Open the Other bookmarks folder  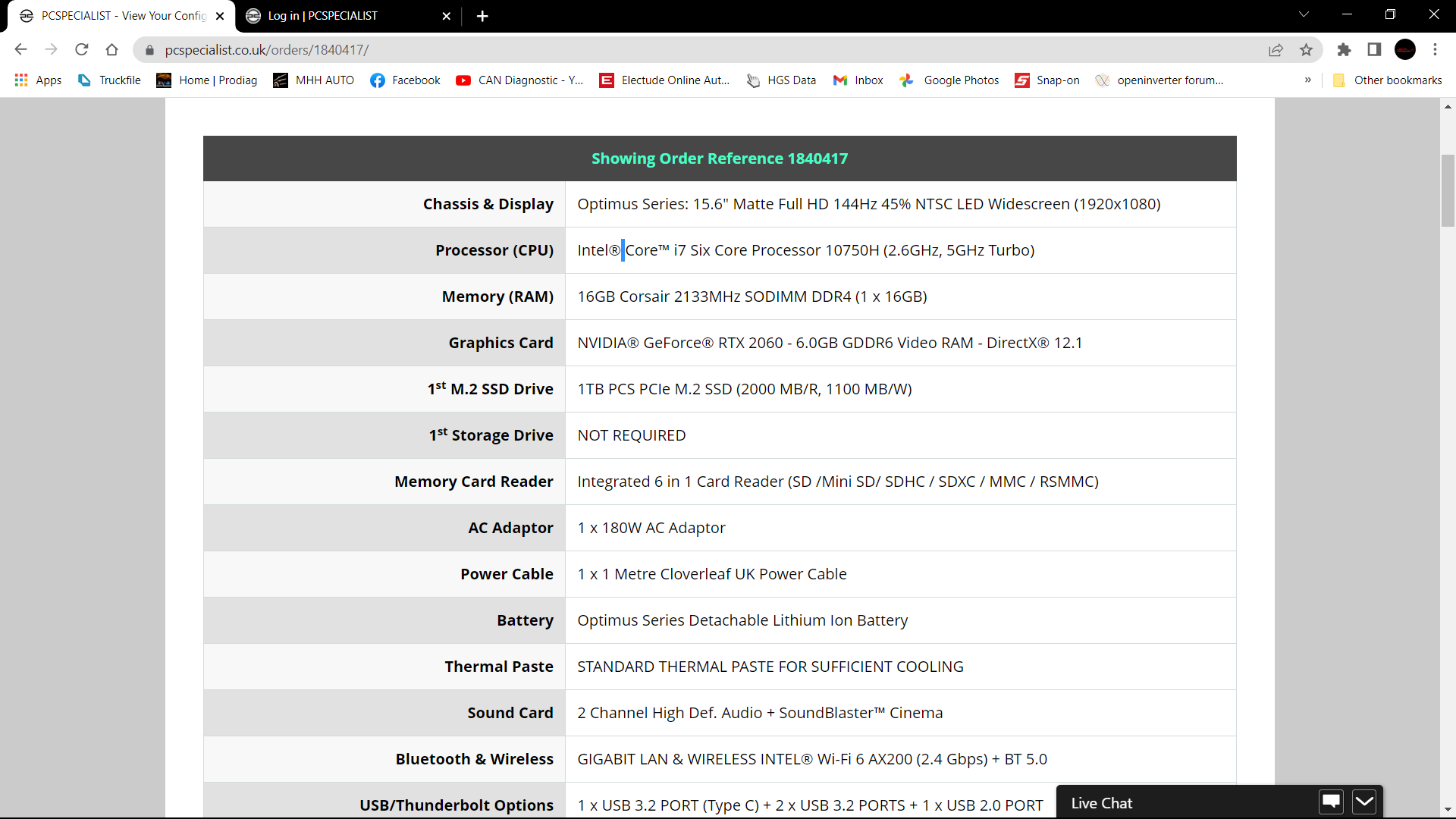click(1388, 80)
